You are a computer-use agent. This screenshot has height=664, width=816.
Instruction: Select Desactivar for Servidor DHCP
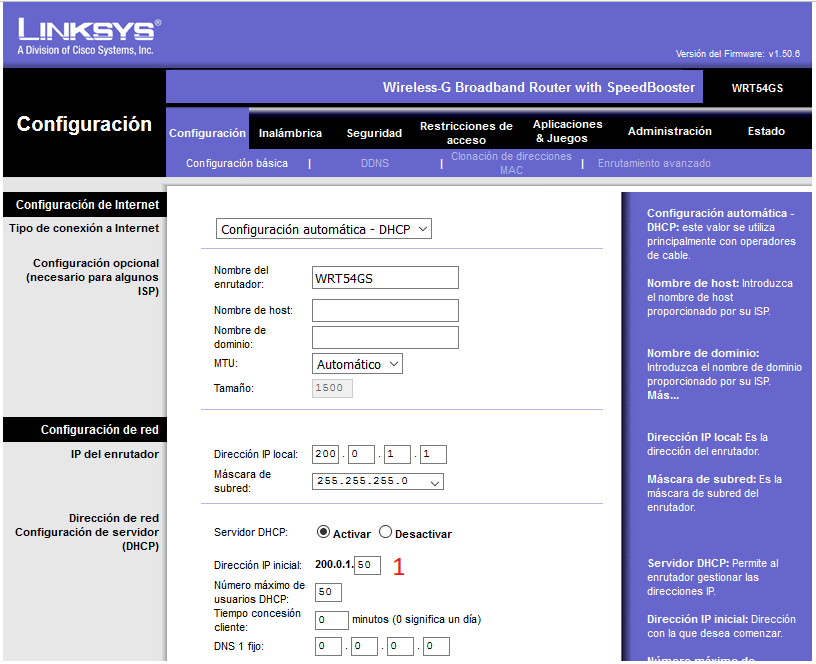385,532
